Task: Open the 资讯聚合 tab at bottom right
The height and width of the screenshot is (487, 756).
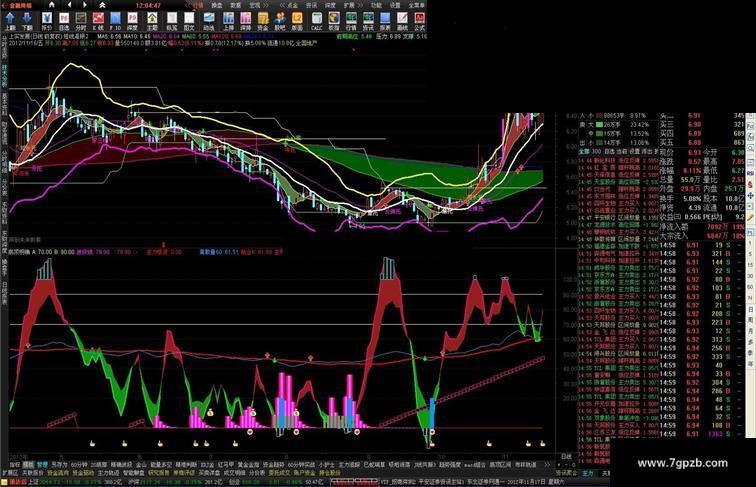Action: click(566, 473)
